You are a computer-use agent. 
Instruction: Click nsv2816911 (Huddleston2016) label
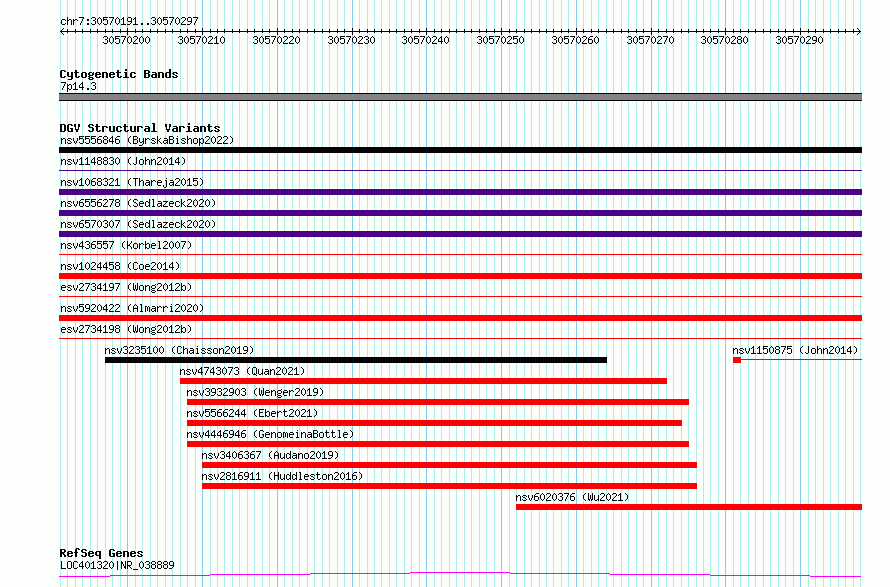[x=282, y=476]
